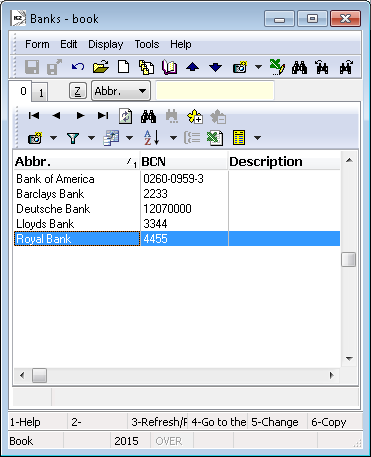Click the green Excel pencil icon
The width and height of the screenshot is (371, 457).
[277, 67]
